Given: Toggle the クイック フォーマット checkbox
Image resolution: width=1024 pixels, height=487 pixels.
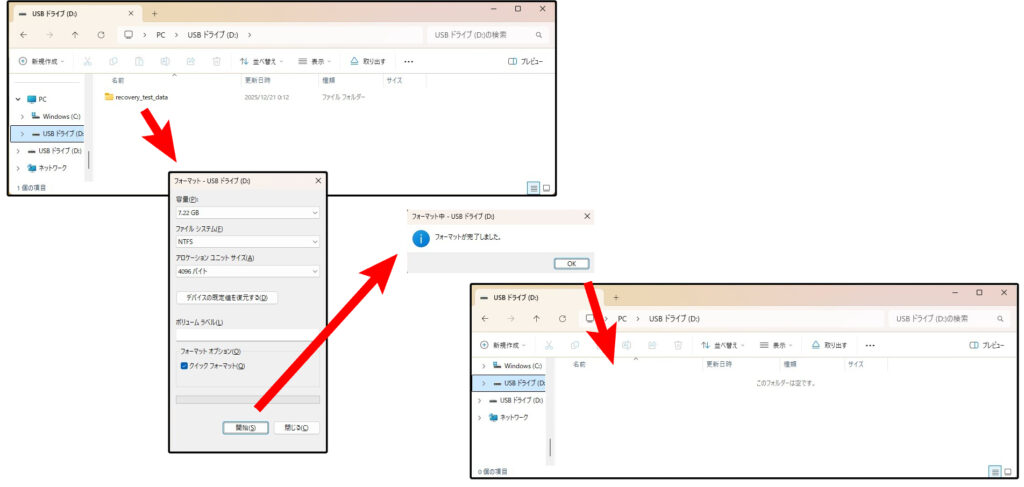Looking at the screenshot, I should point(184,366).
